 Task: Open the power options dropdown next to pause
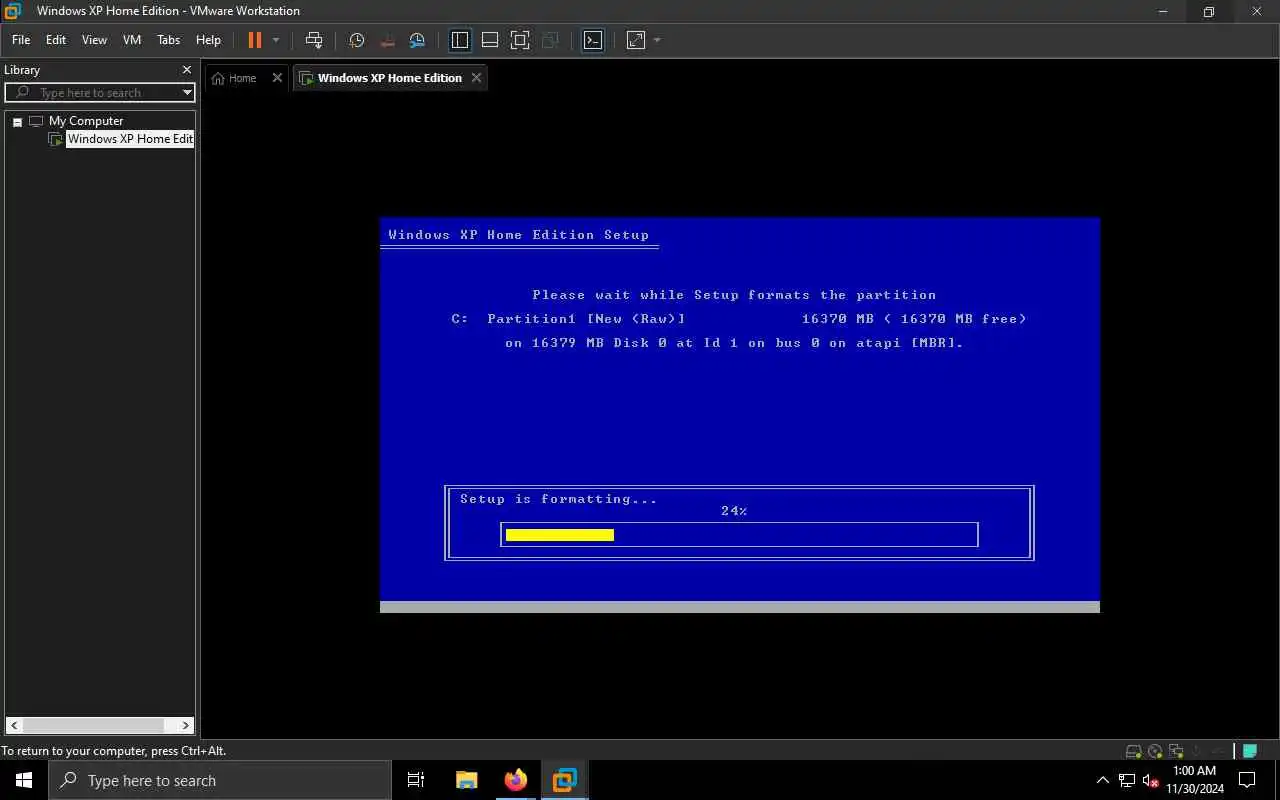click(276, 40)
